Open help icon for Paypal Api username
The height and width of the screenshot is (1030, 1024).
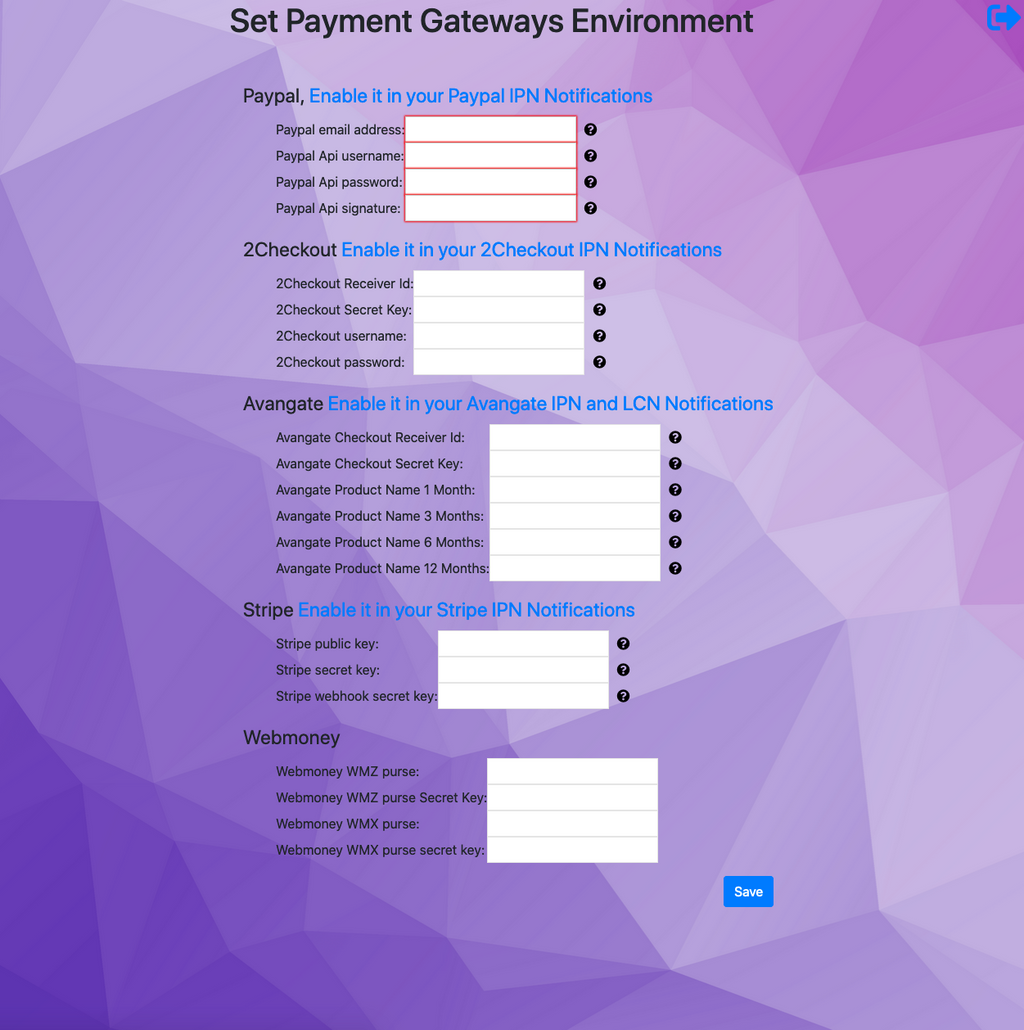tap(590, 156)
